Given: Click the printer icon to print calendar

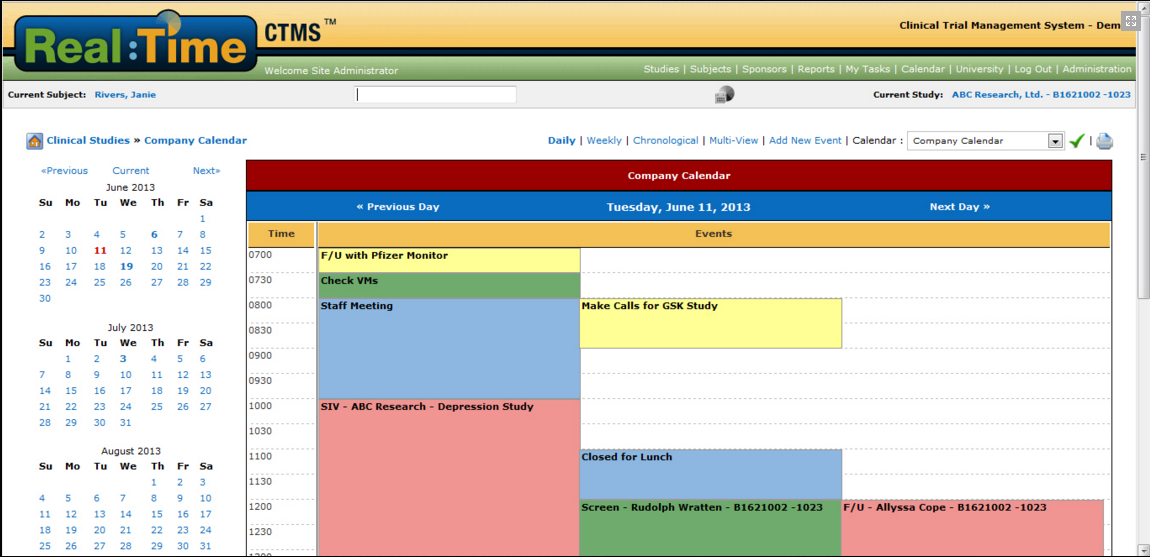Looking at the screenshot, I should [x=1105, y=142].
